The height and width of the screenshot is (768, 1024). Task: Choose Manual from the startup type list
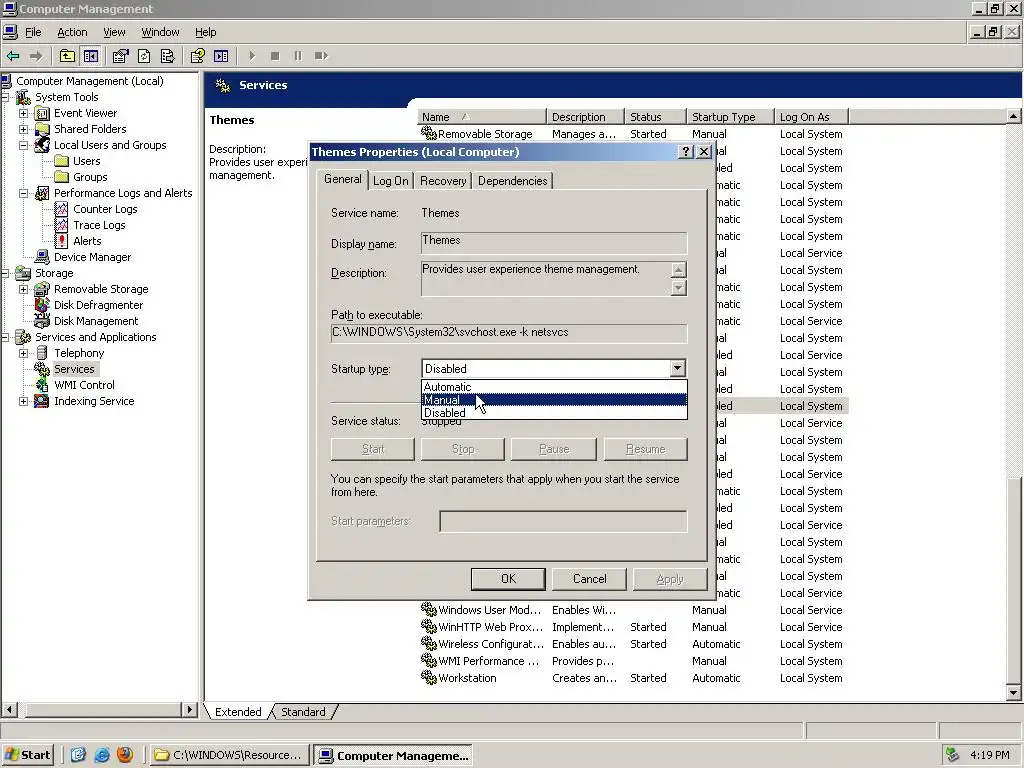pyautogui.click(x=554, y=400)
